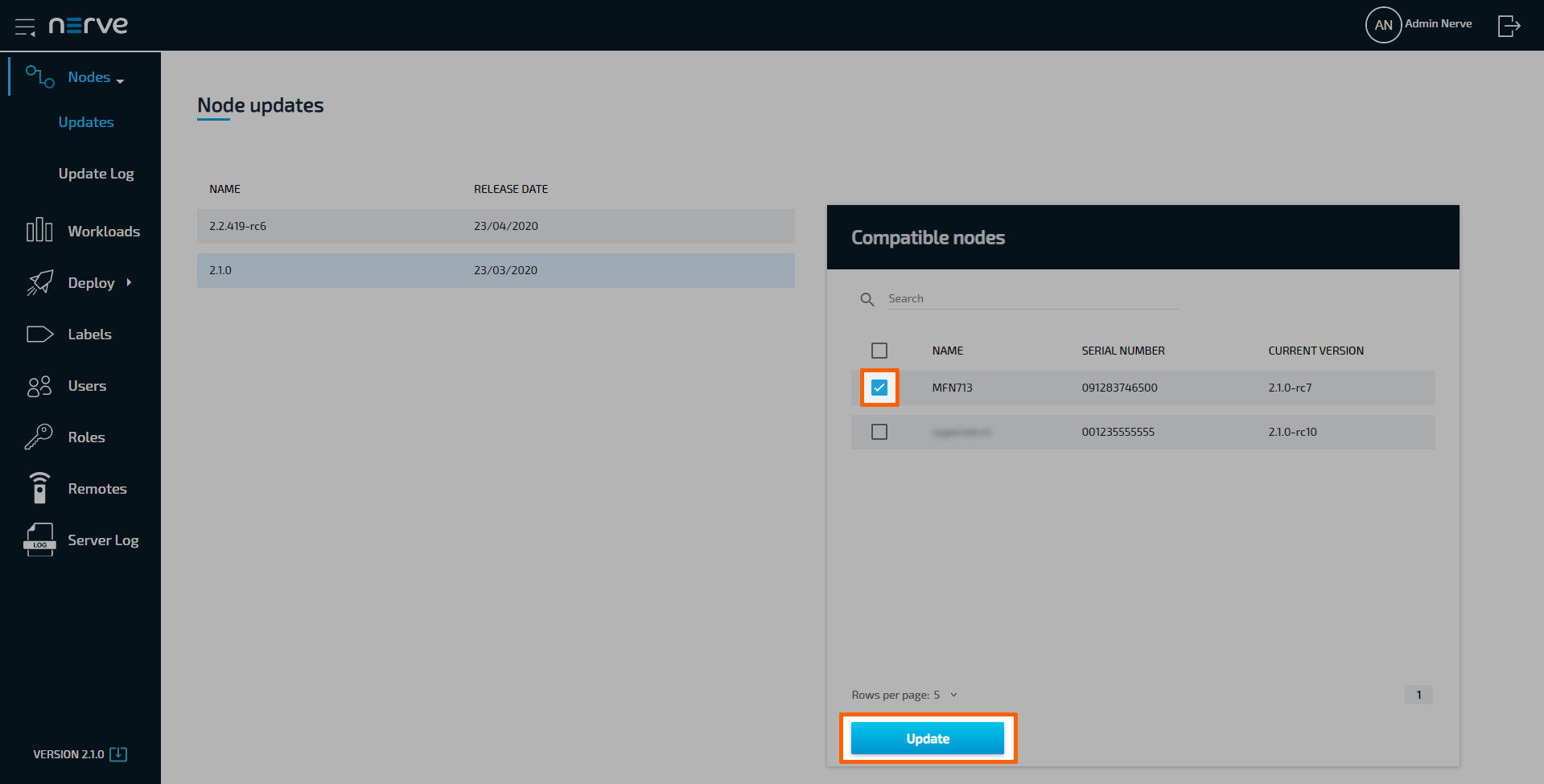Check the node with serial 001235555555
1544x784 pixels.
[879, 432]
